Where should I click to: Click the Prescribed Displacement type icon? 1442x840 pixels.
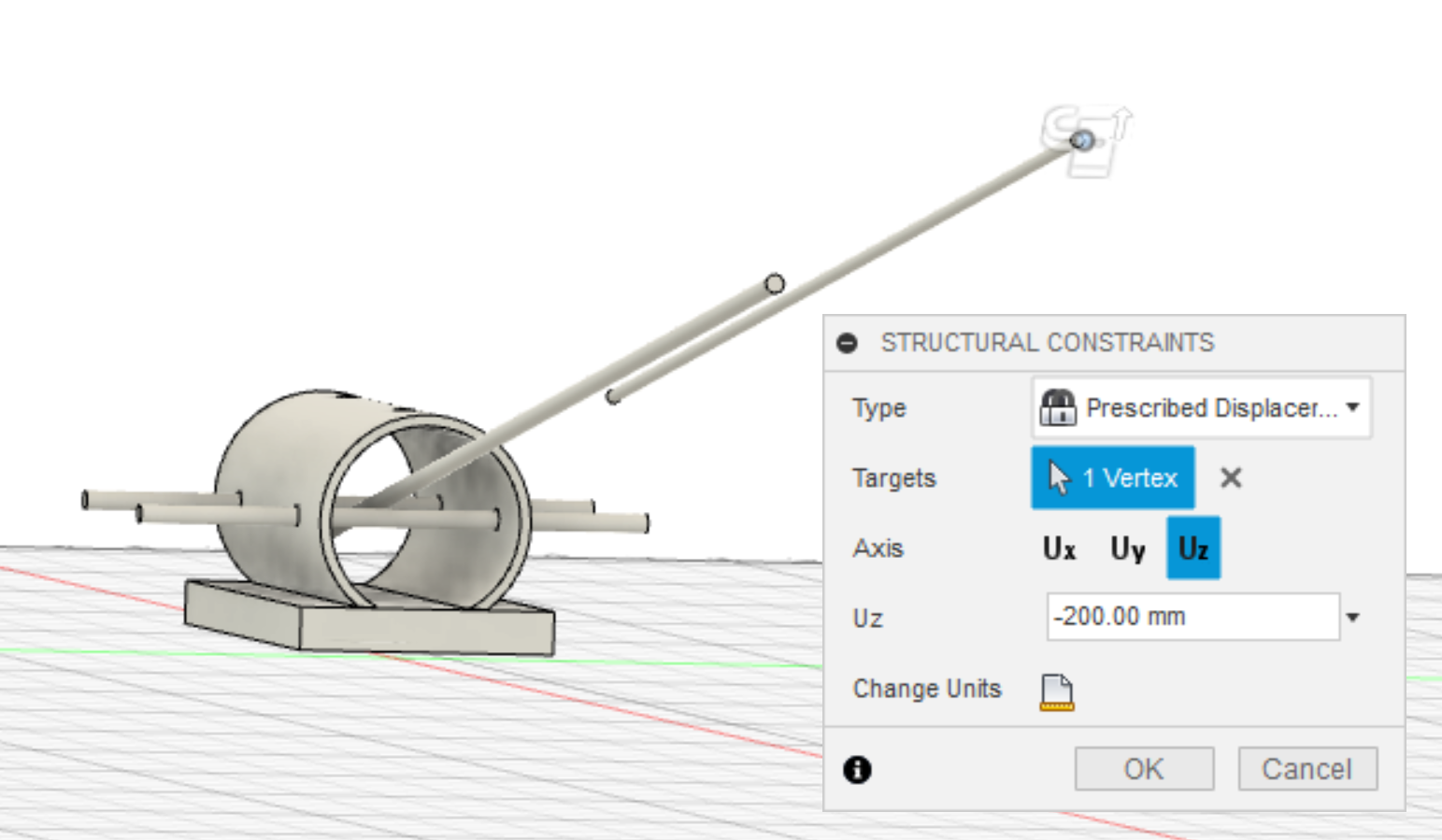[x=1058, y=407]
